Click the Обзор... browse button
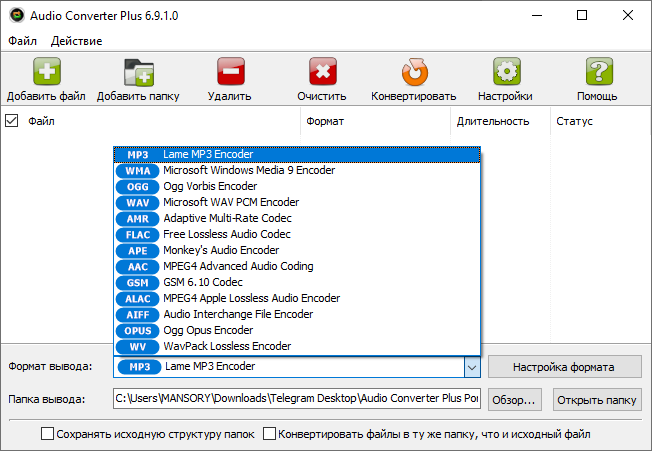Image resolution: width=652 pixels, height=451 pixels. [514, 400]
